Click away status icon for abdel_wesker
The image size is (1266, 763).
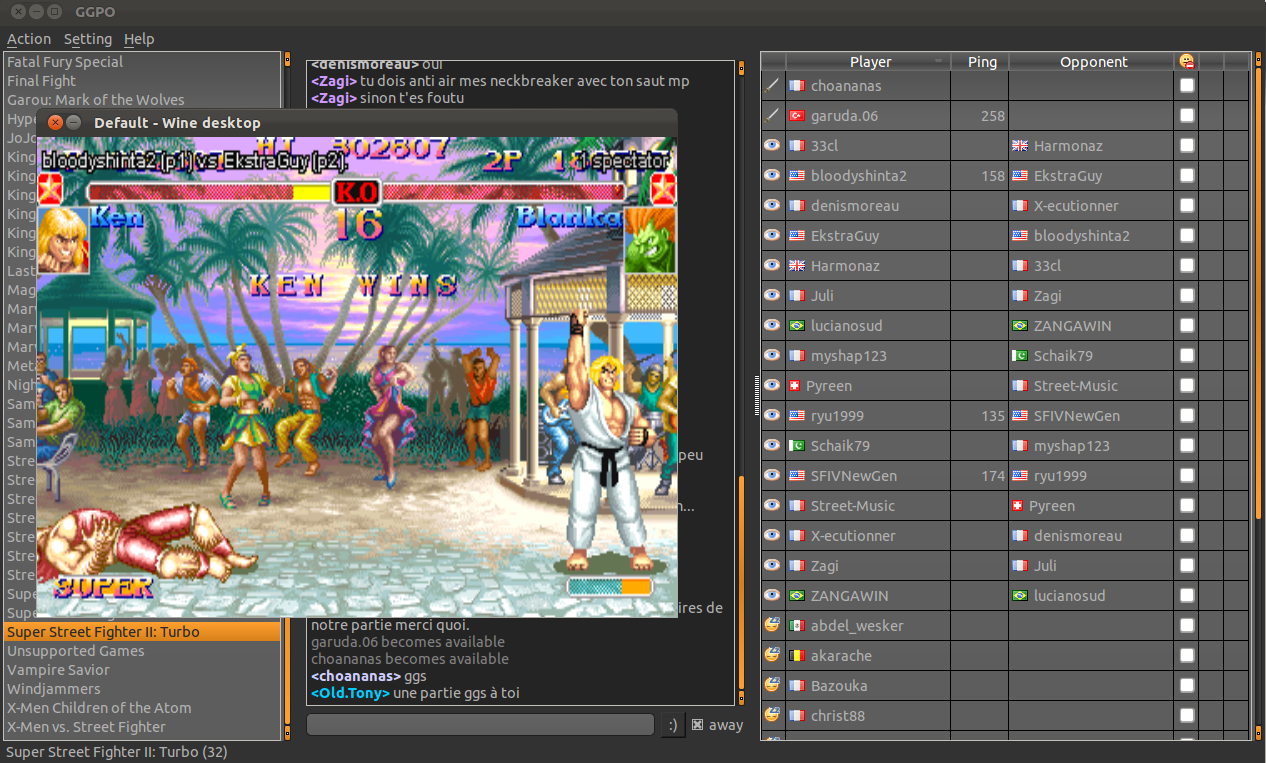tap(772, 626)
